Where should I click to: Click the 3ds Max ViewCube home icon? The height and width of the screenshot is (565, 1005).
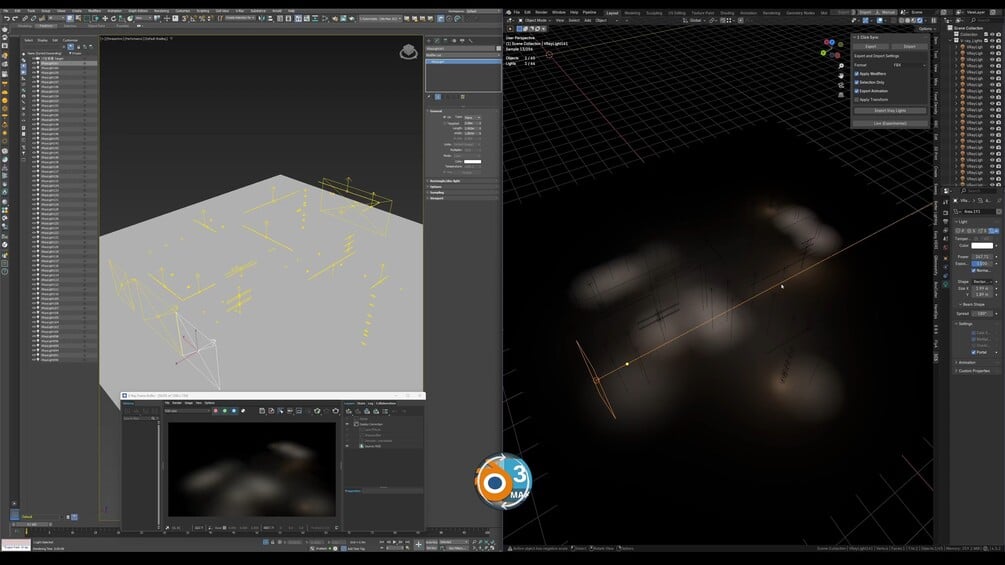coord(408,52)
